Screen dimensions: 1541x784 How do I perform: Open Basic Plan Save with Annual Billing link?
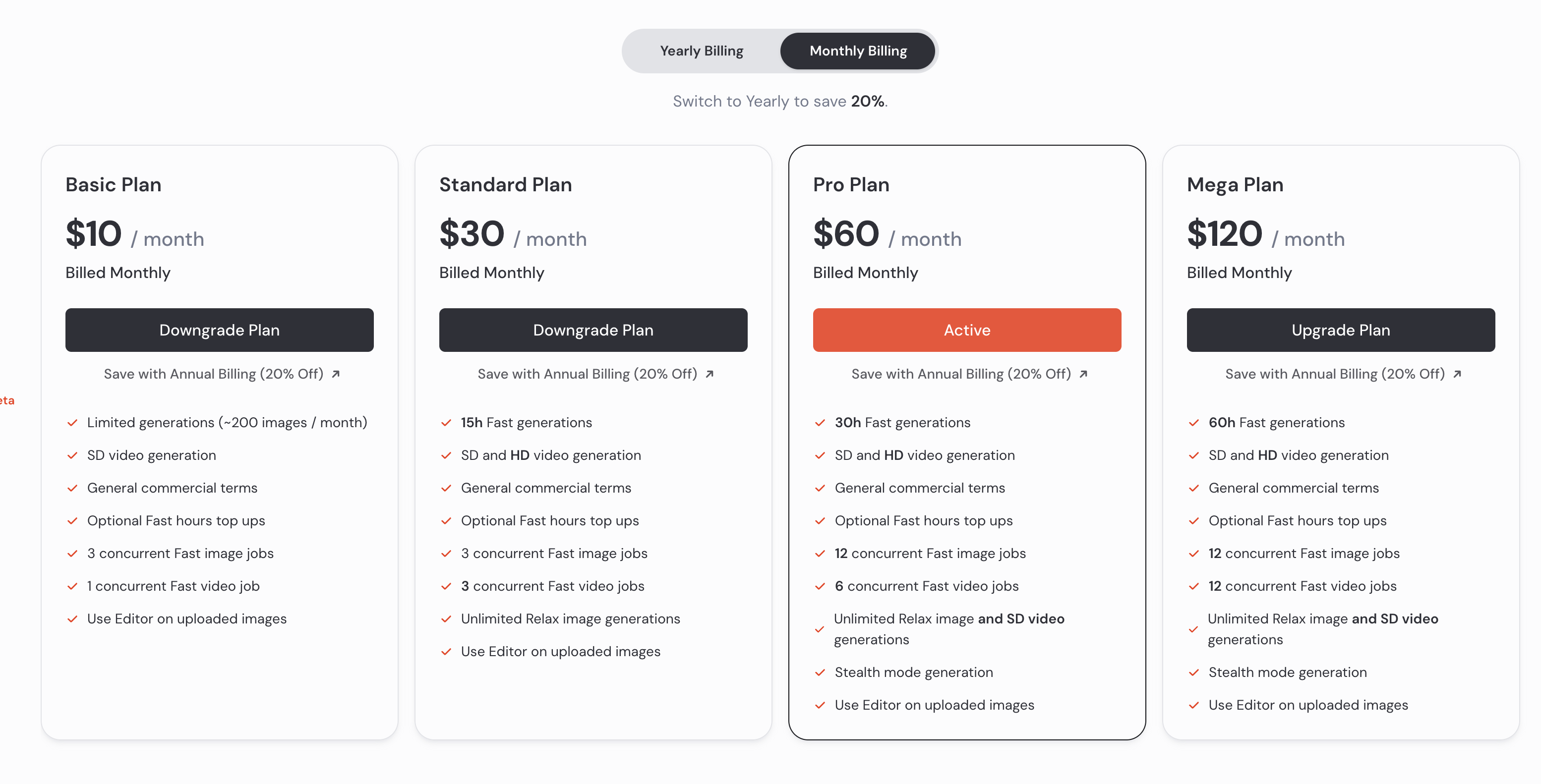(x=214, y=374)
